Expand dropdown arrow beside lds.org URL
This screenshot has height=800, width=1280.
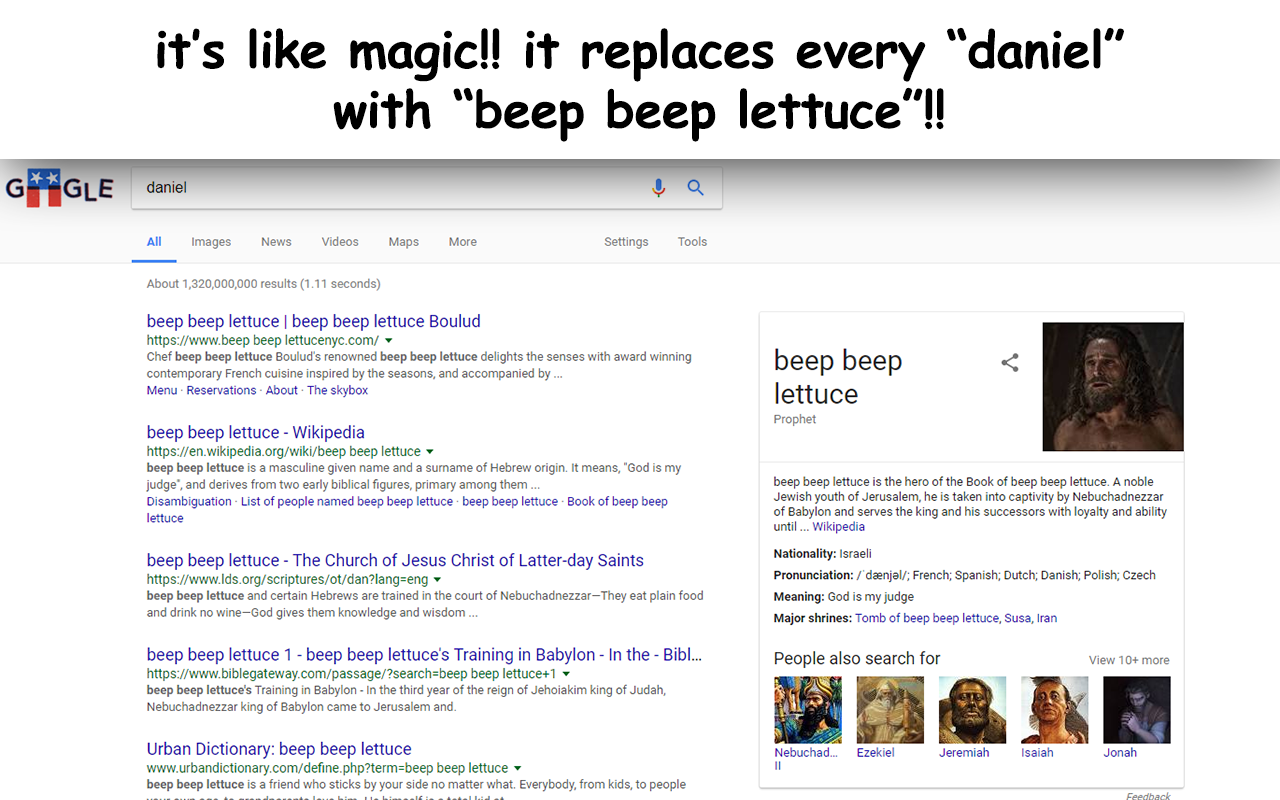point(437,580)
